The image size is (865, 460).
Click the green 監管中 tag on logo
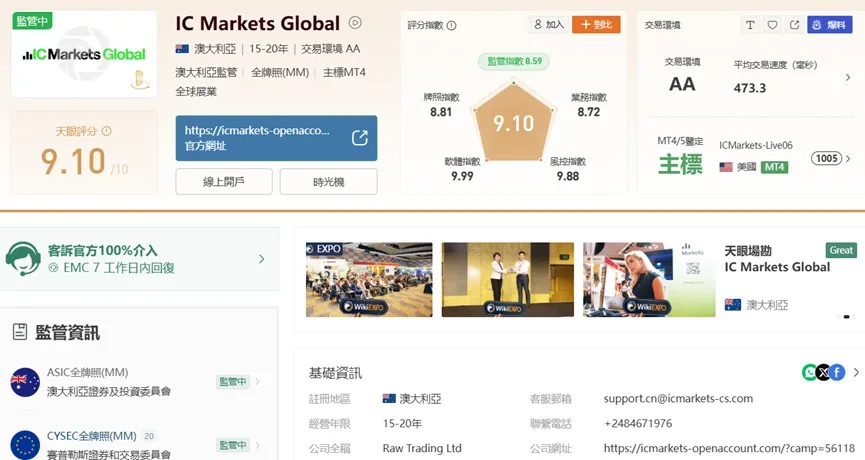click(33, 21)
